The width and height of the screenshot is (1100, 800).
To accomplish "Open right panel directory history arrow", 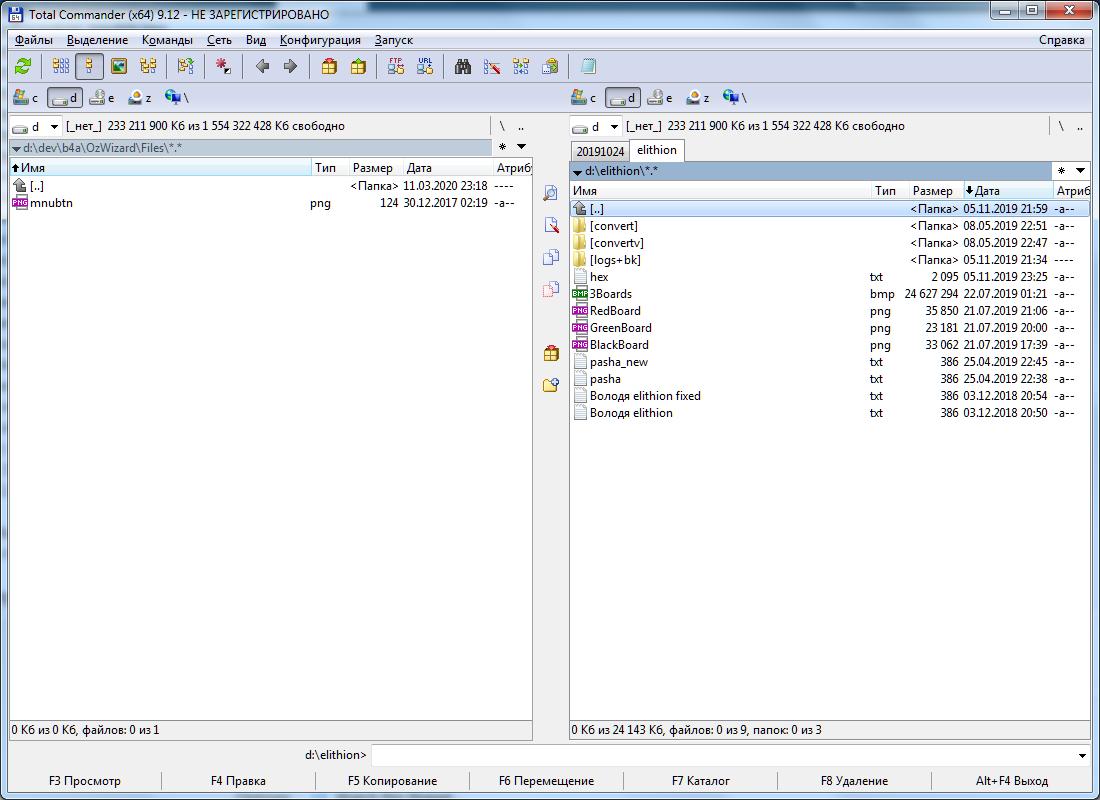I will pos(1080,171).
